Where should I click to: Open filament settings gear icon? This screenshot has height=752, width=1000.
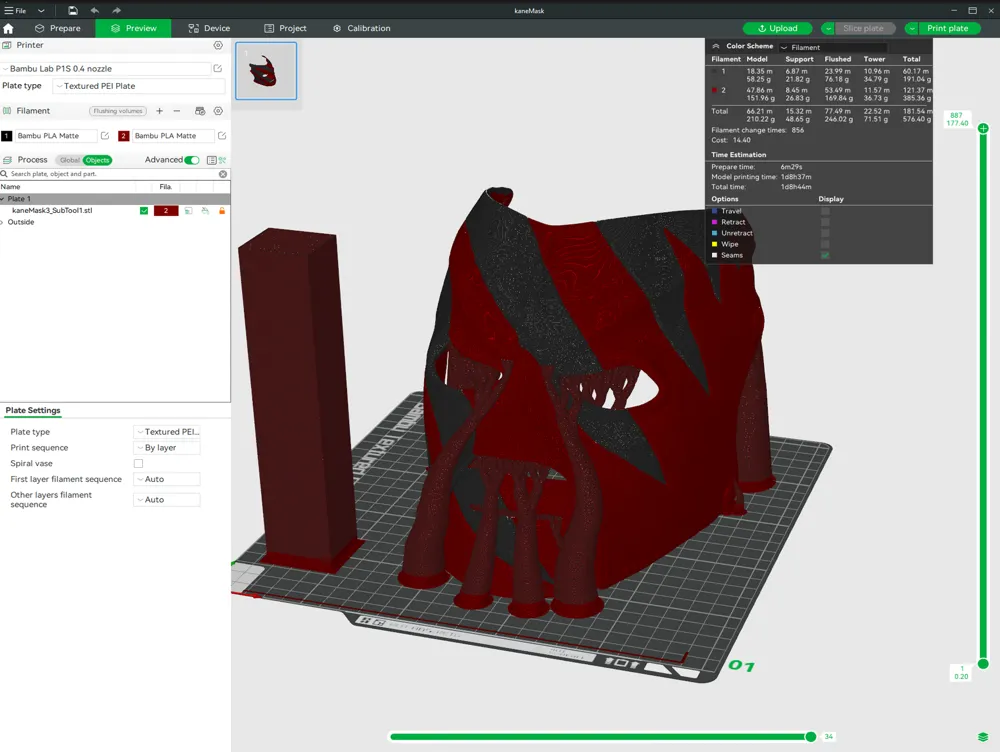(x=218, y=111)
